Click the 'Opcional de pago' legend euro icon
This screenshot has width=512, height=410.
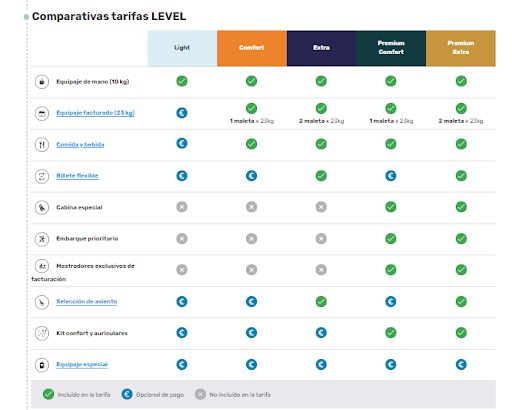click(127, 394)
